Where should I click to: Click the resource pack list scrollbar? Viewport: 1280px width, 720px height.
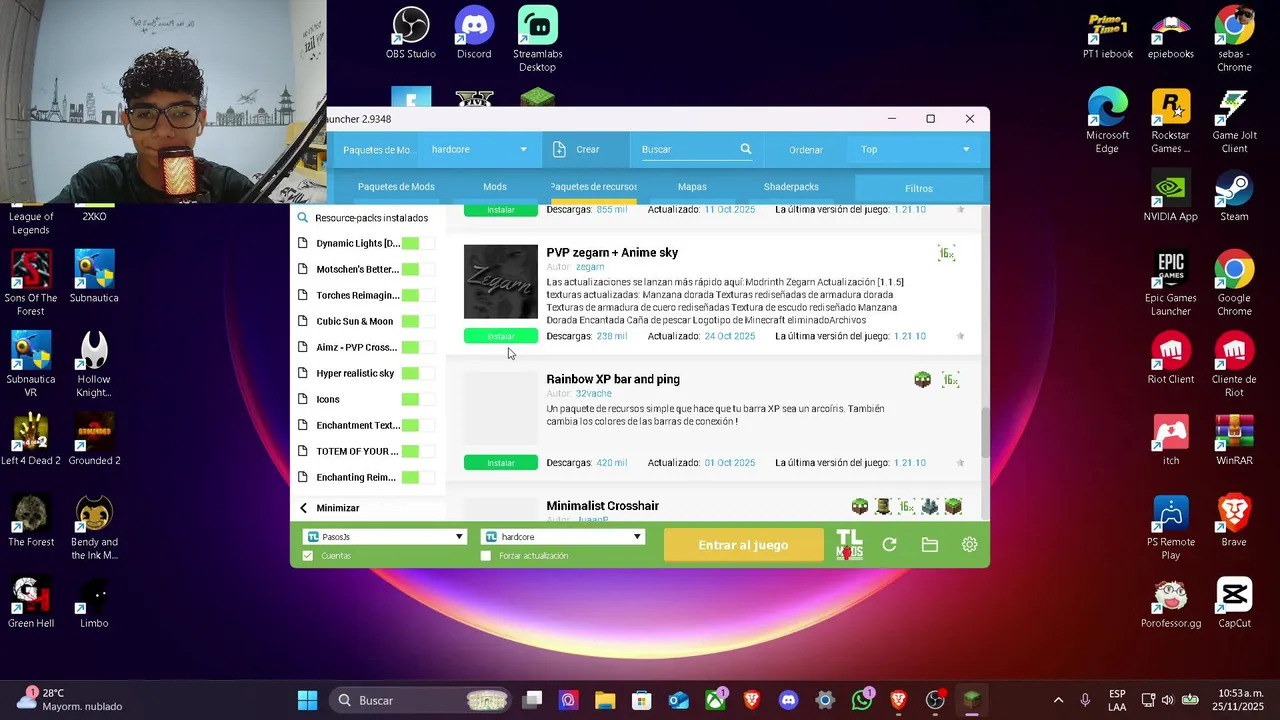[984, 432]
